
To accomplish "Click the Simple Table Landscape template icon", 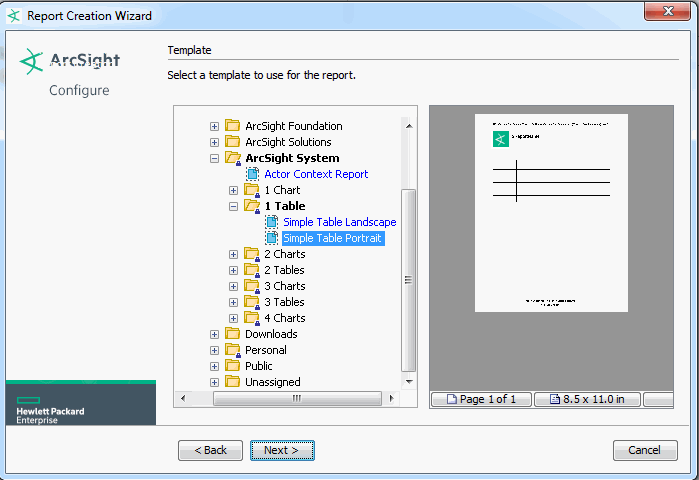I will click(272, 222).
